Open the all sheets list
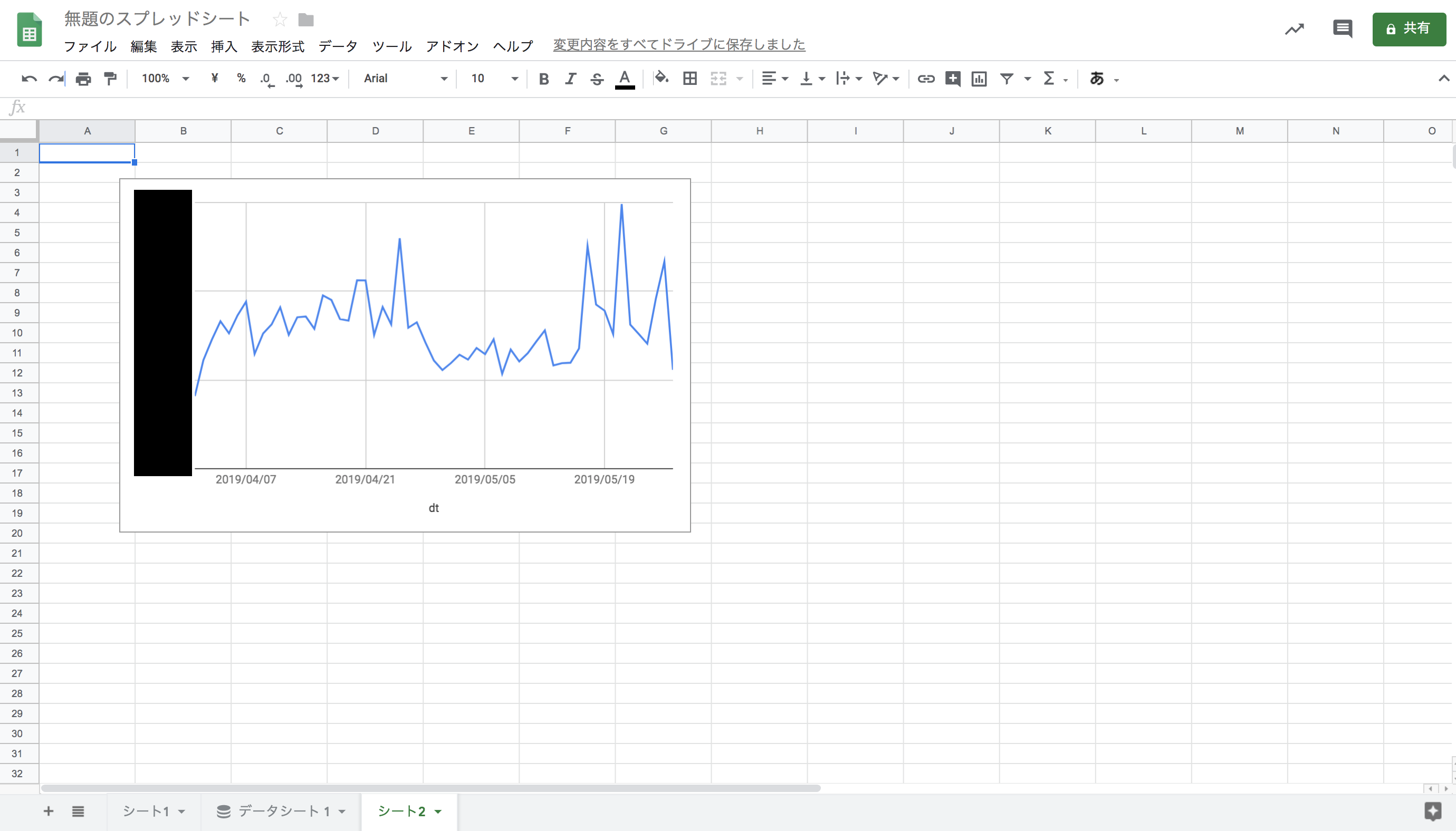This screenshot has height=831, width=1456. (x=78, y=811)
